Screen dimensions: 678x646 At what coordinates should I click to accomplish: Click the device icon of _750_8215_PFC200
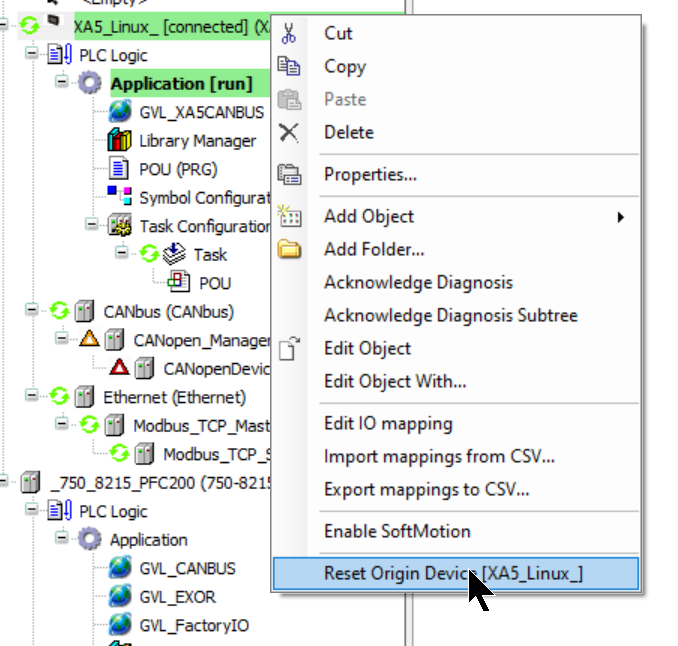30,482
